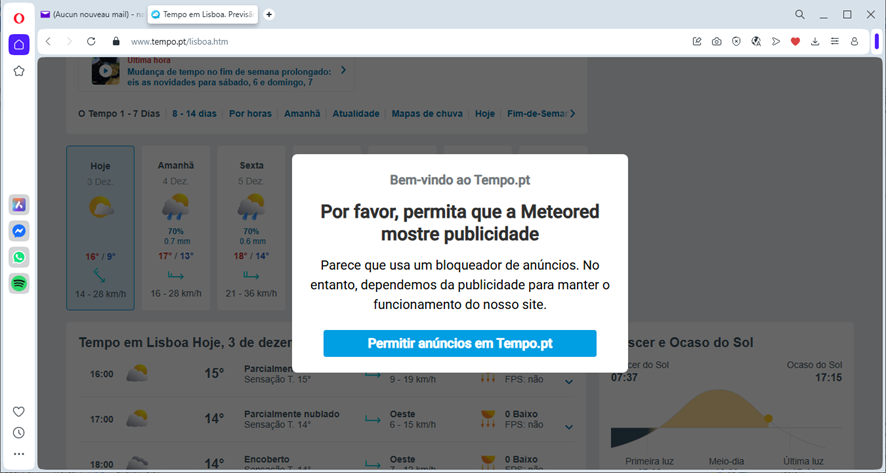
Task: Open the Hoje nav link
Action: [485, 114]
